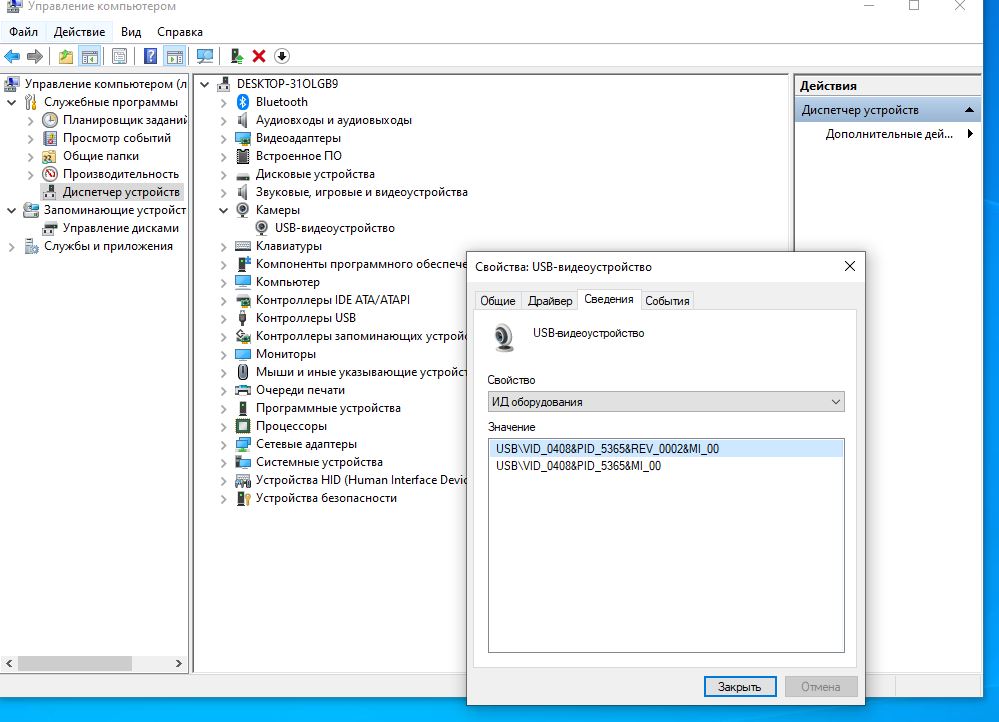The height and width of the screenshot is (722, 999).
Task: Open the ИД оборудования property dropdown
Action: (836, 401)
